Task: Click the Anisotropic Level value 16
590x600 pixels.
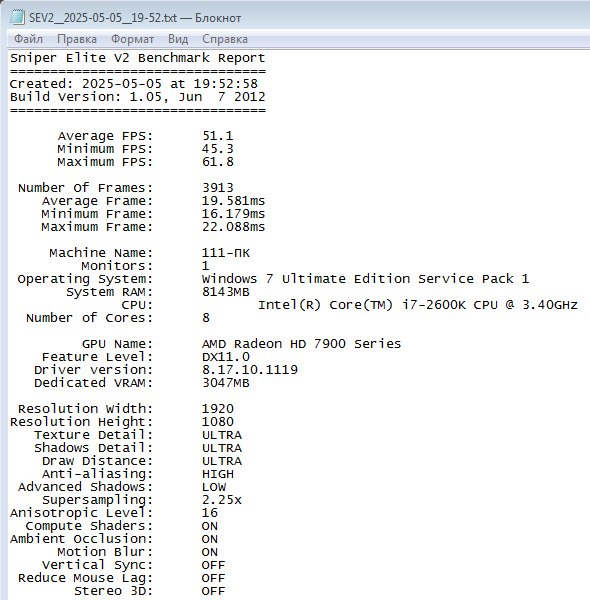Action: click(x=210, y=513)
